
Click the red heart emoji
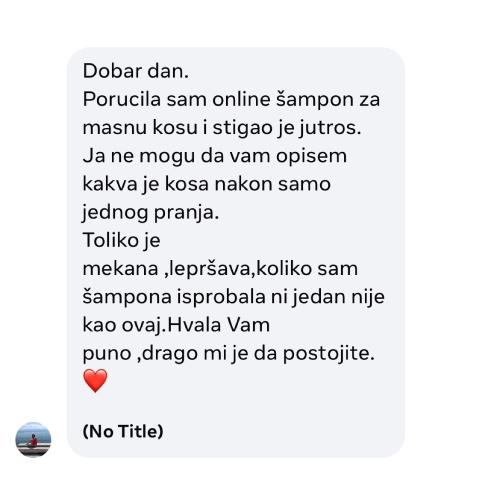95,381
